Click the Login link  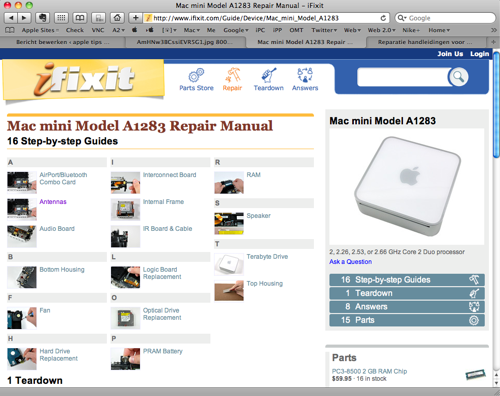click(x=479, y=54)
